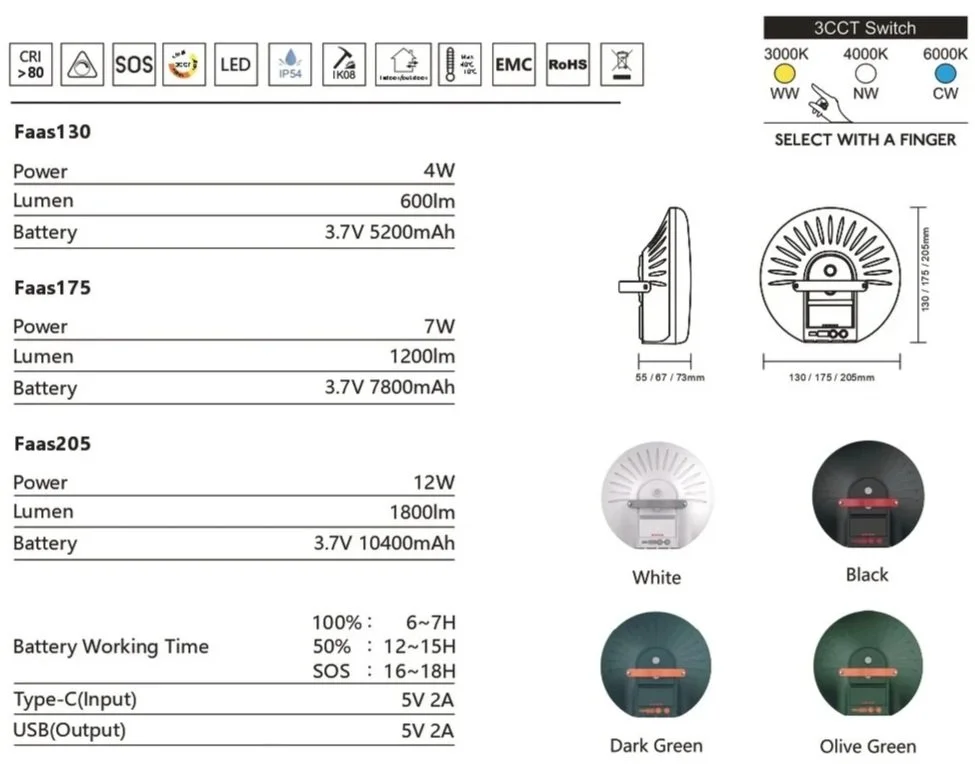The height and width of the screenshot is (764, 975).
Task: Select the yellow 3000K warm white circle
Action: click(785, 74)
